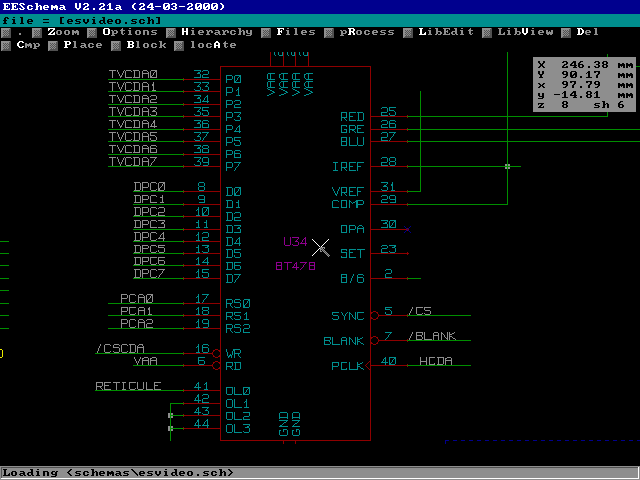Select the /CSCDA net label
The image size is (640, 480).
(x=120, y=349)
